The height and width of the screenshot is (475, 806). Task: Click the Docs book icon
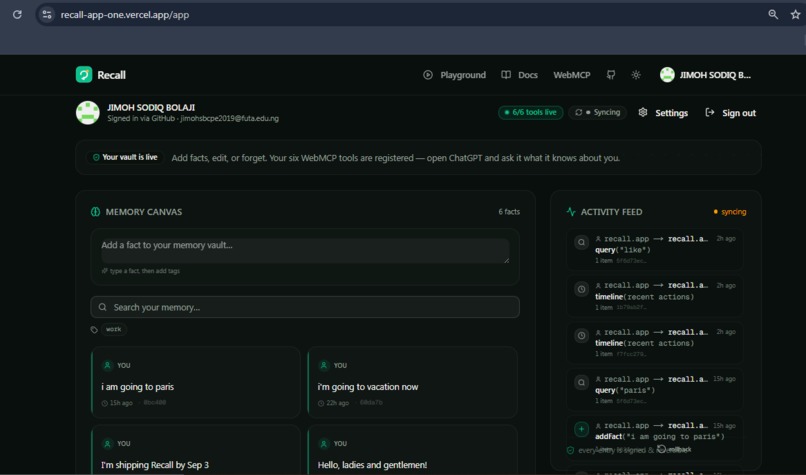click(x=506, y=75)
